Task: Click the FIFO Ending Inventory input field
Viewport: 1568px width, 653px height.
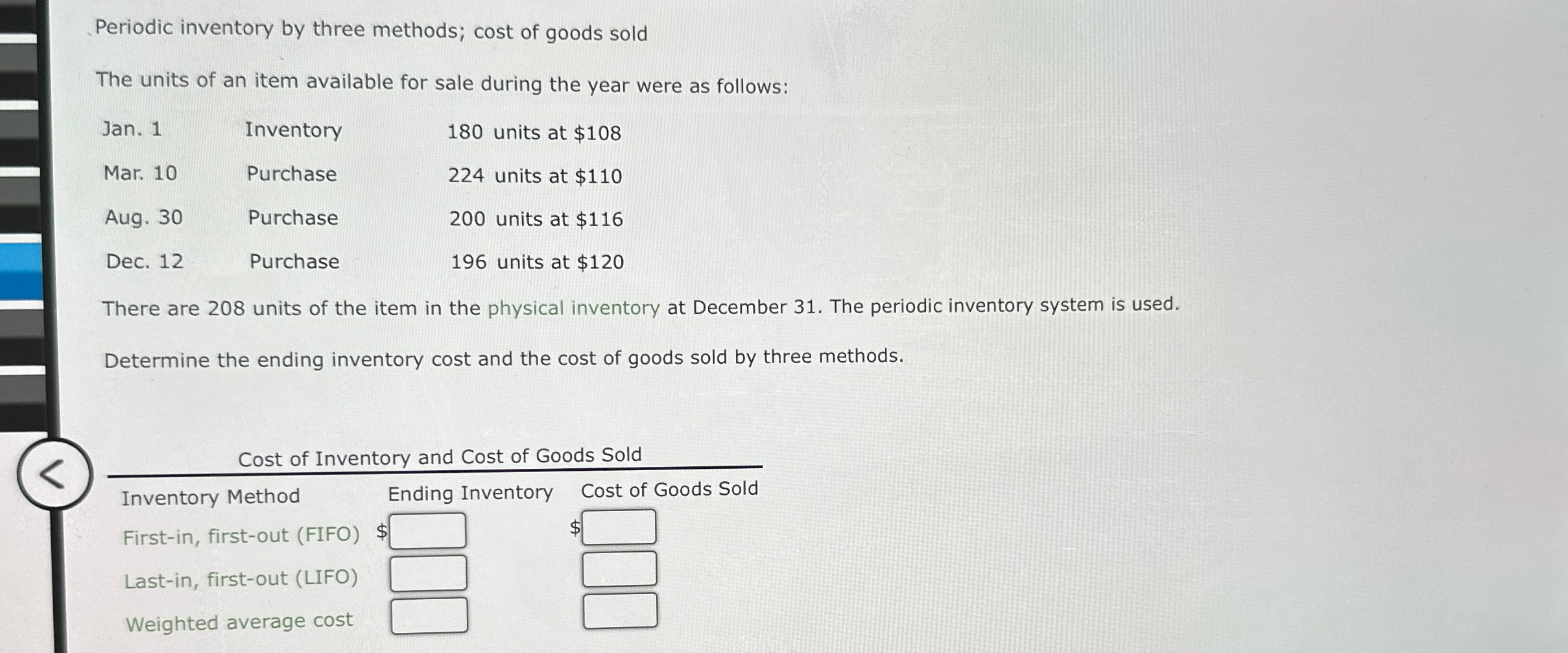Action: pos(427,531)
